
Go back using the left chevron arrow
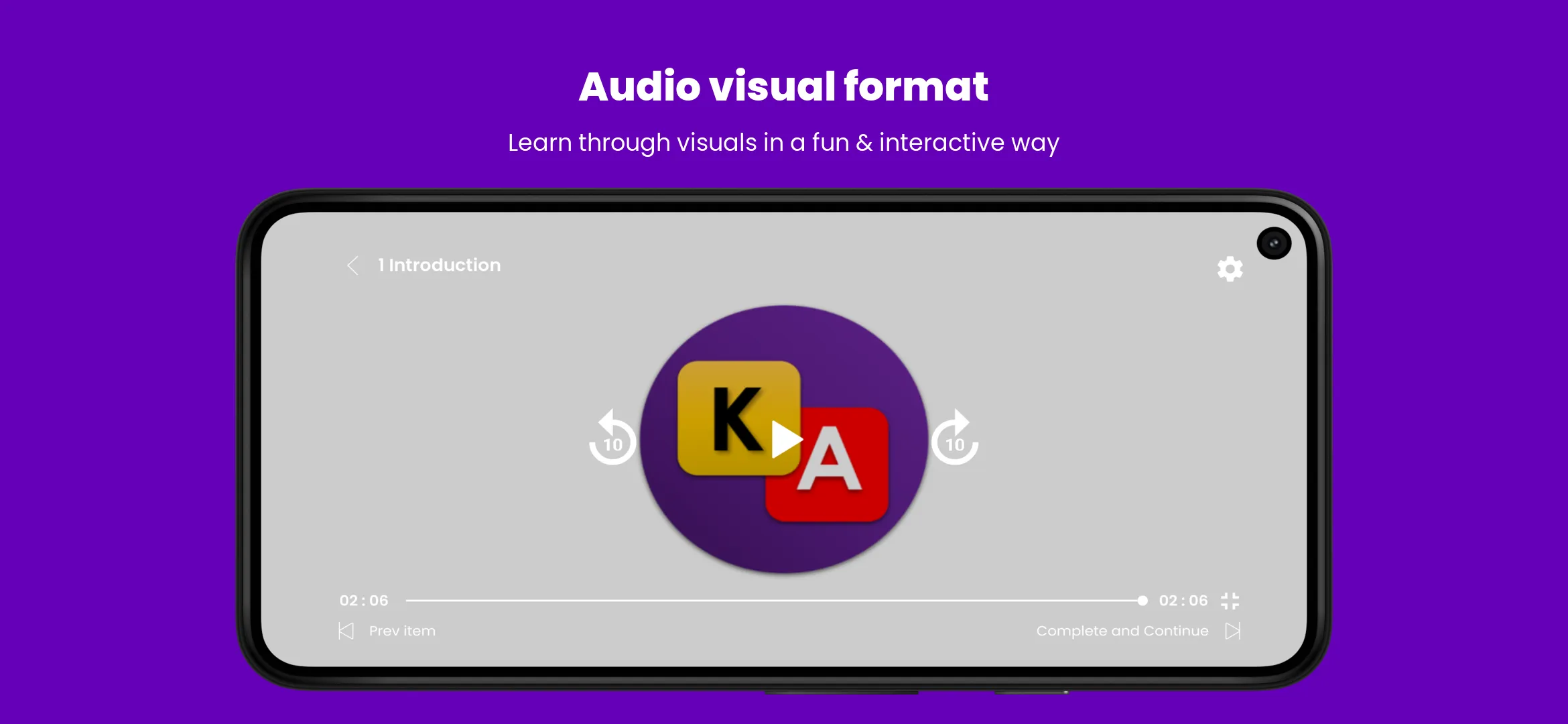click(x=352, y=265)
